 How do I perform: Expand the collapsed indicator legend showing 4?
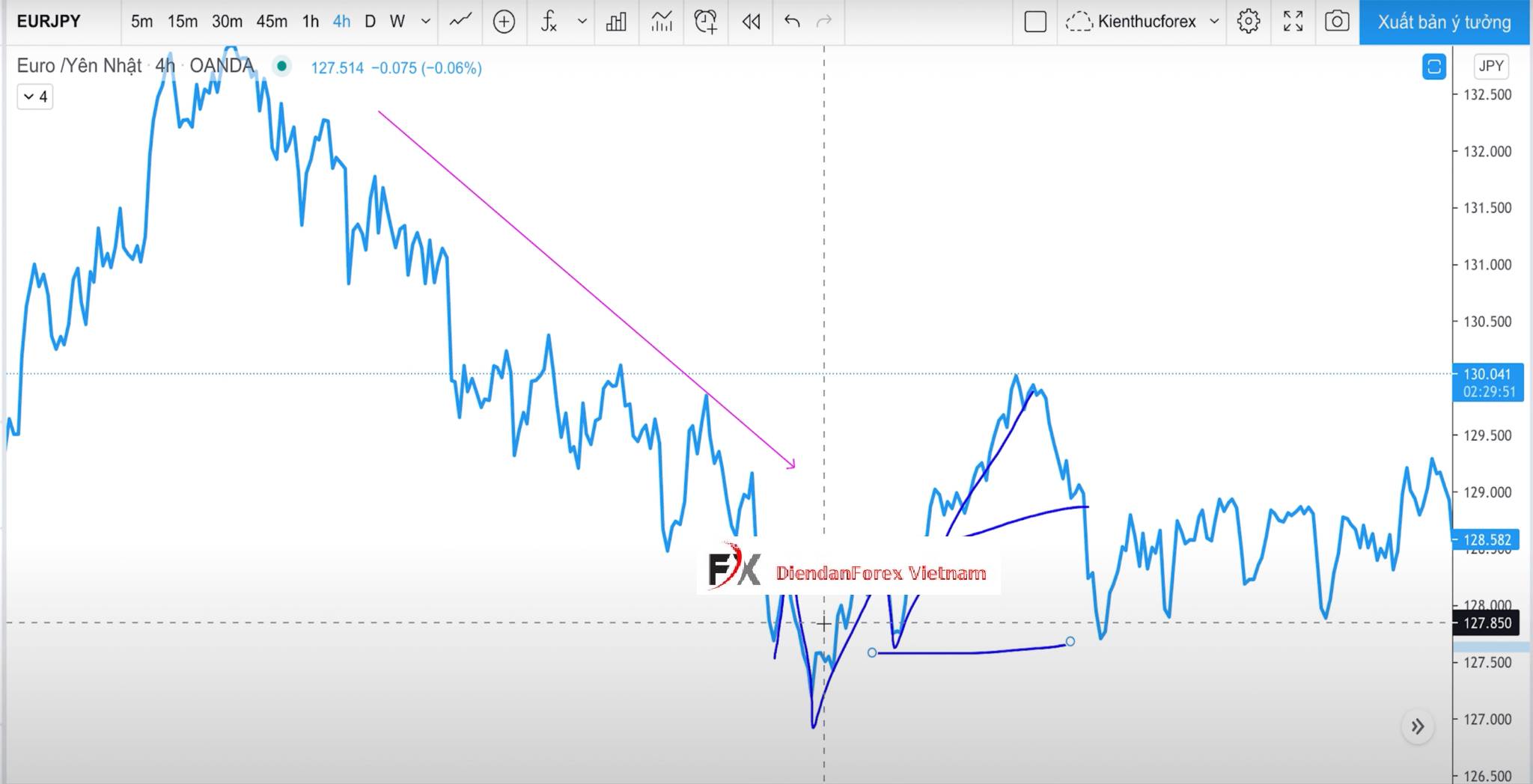(35, 97)
